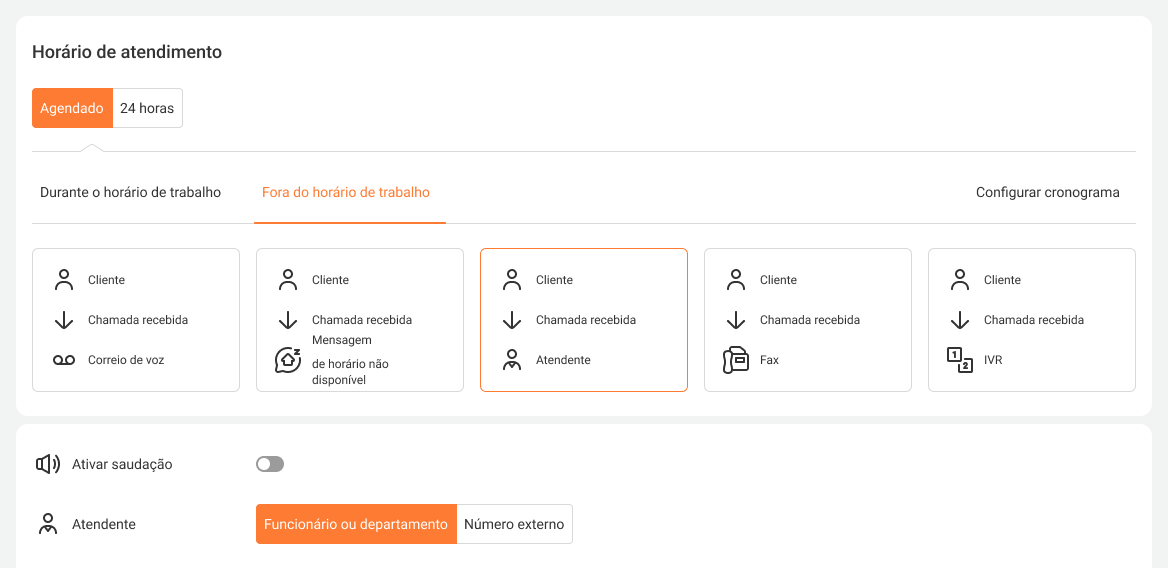1168x568 pixels.
Task: Click the agent icon beside Atendente setting
Action: coord(47,524)
